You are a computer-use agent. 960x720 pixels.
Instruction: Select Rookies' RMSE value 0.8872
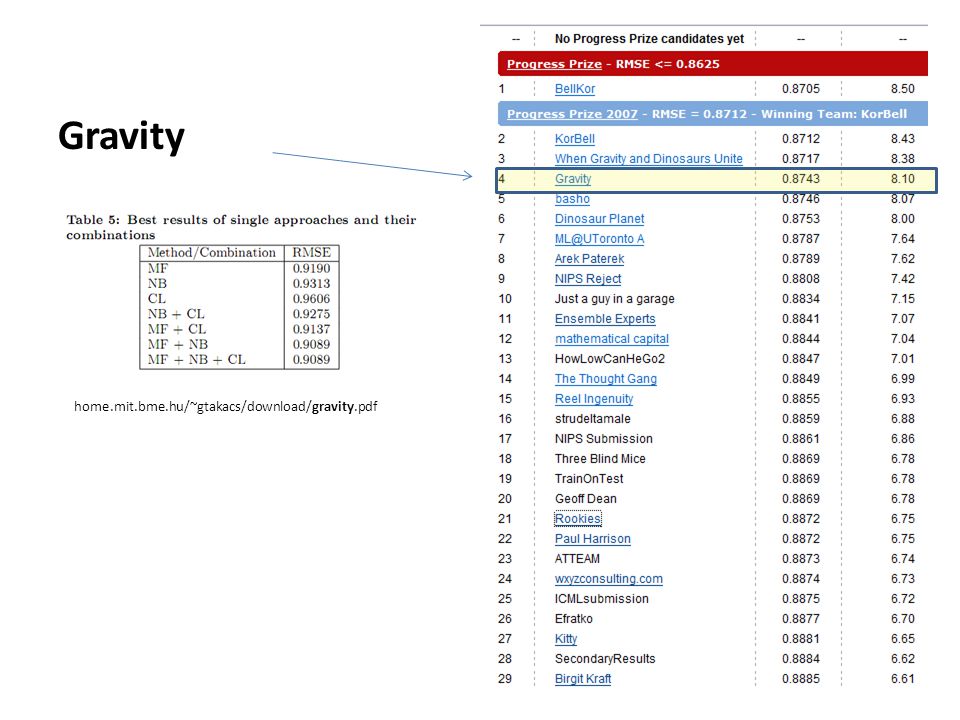801,519
